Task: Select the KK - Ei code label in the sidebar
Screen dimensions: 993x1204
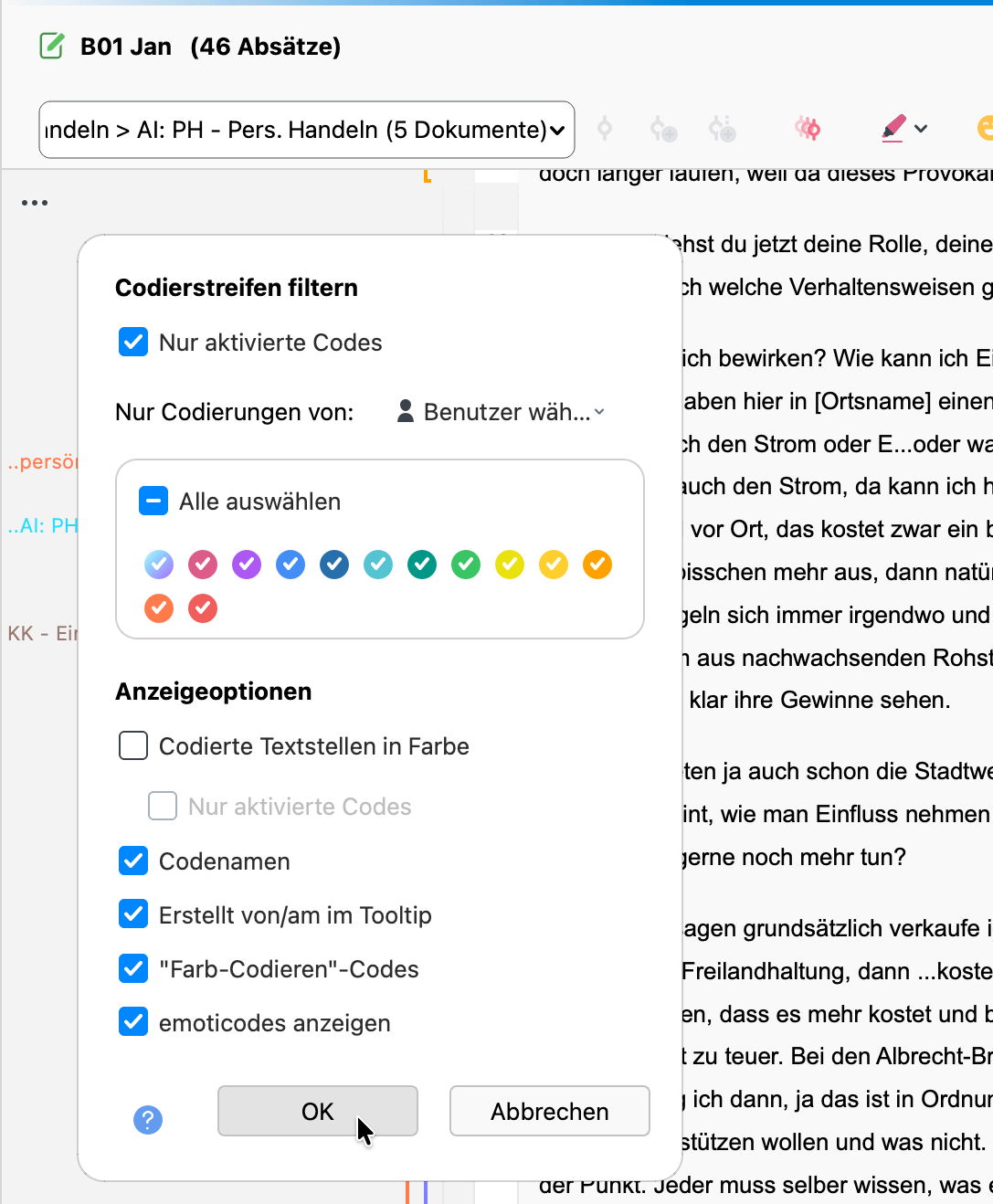Action: pos(38,633)
